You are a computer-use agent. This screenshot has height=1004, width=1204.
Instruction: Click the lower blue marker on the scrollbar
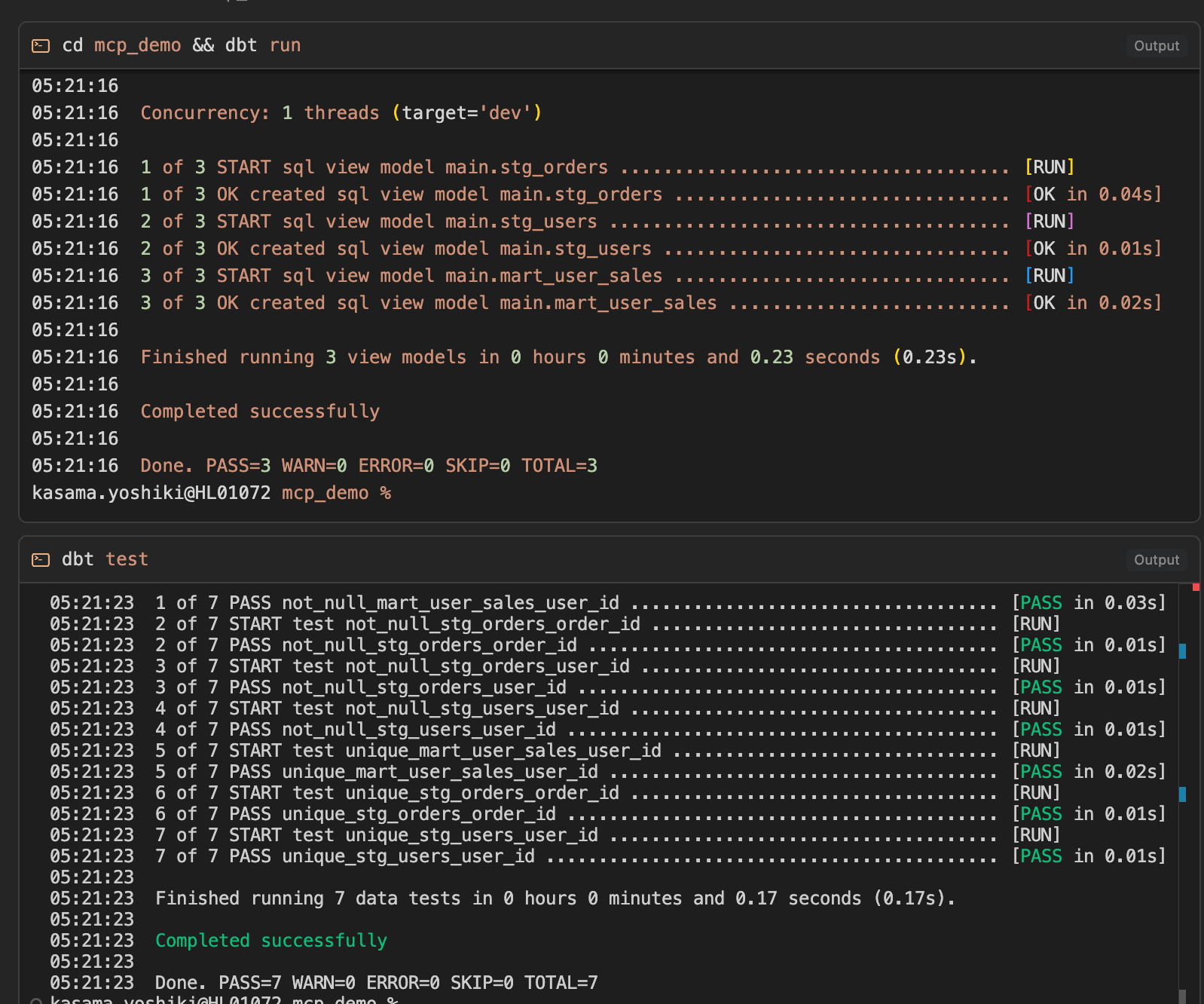point(1182,794)
